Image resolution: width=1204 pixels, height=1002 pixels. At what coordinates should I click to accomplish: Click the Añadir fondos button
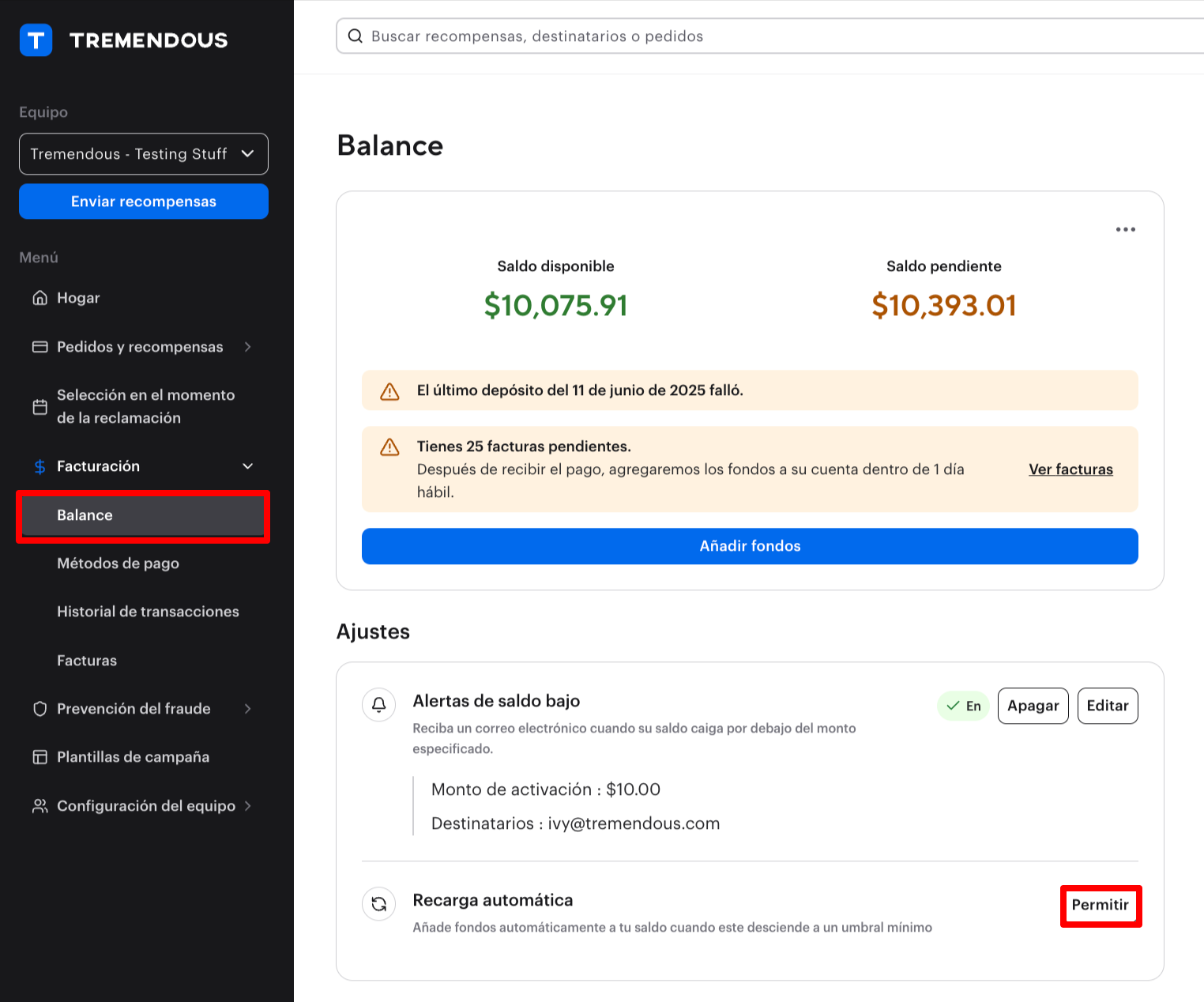(749, 546)
